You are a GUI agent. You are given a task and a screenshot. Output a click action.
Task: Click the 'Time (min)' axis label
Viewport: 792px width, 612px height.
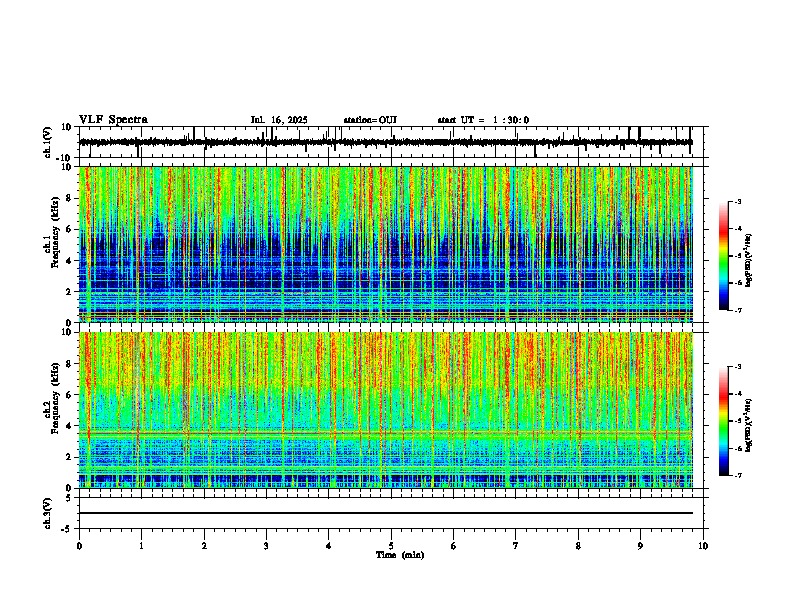400,555
